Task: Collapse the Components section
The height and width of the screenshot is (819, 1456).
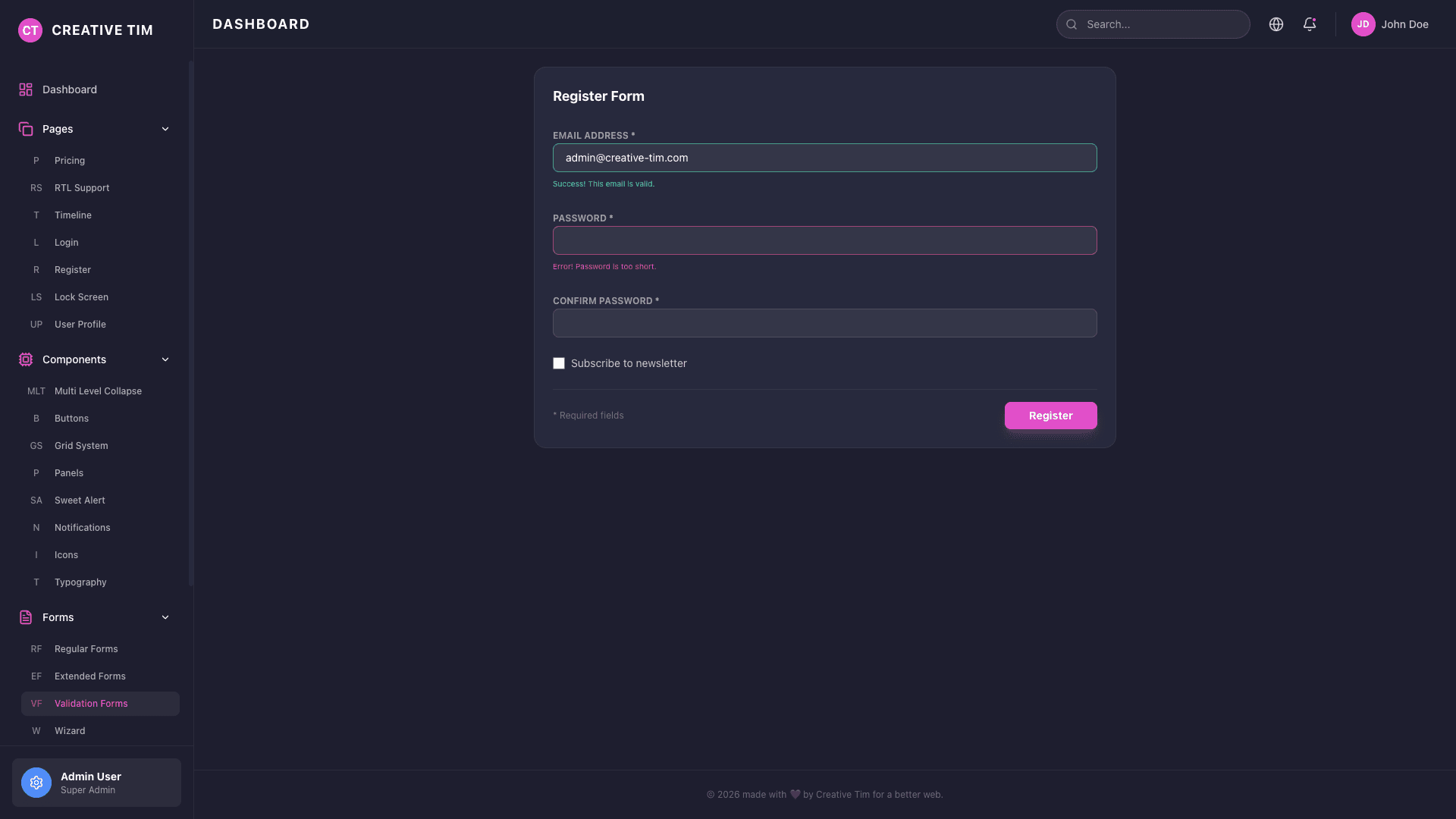Action: point(165,359)
